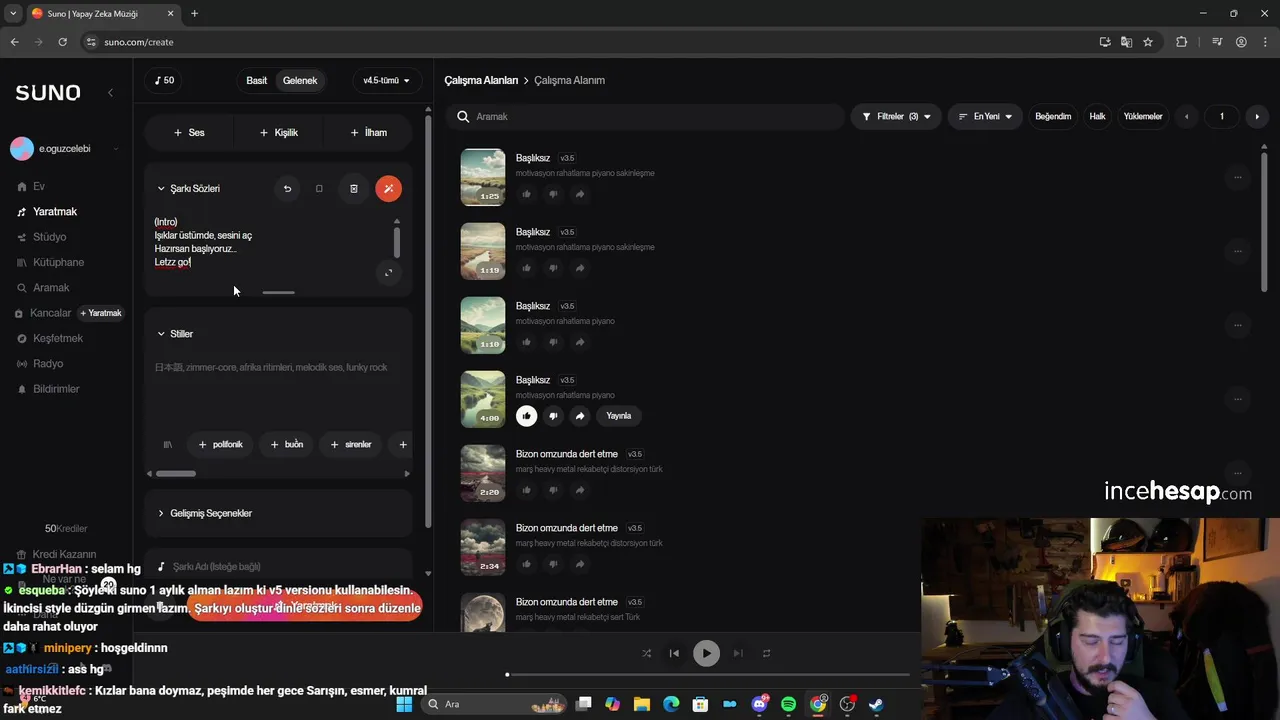Click the Aramak search field
Screen dimensions: 1280x720
click(646, 116)
